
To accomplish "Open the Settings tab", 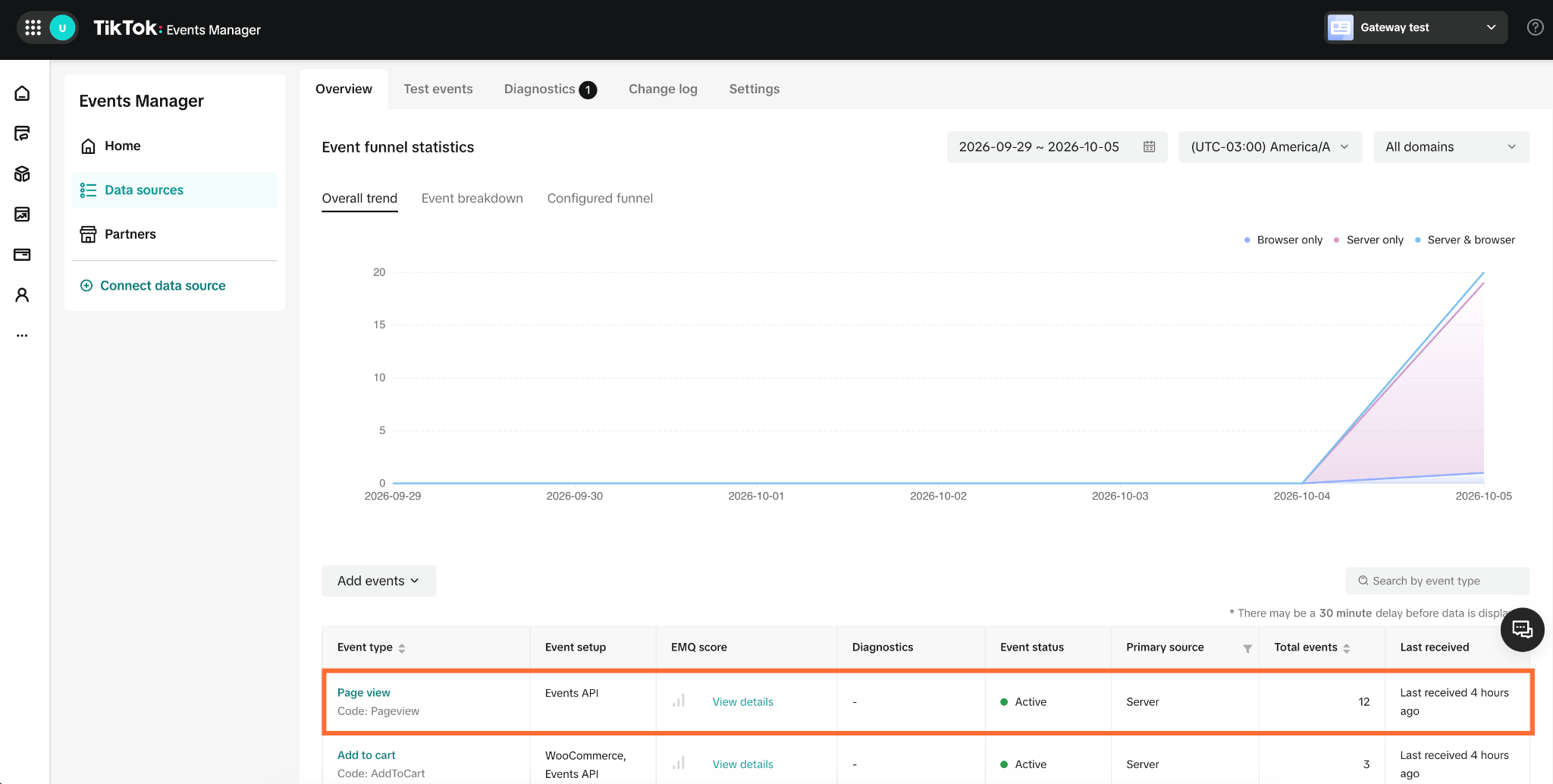I will (755, 89).
